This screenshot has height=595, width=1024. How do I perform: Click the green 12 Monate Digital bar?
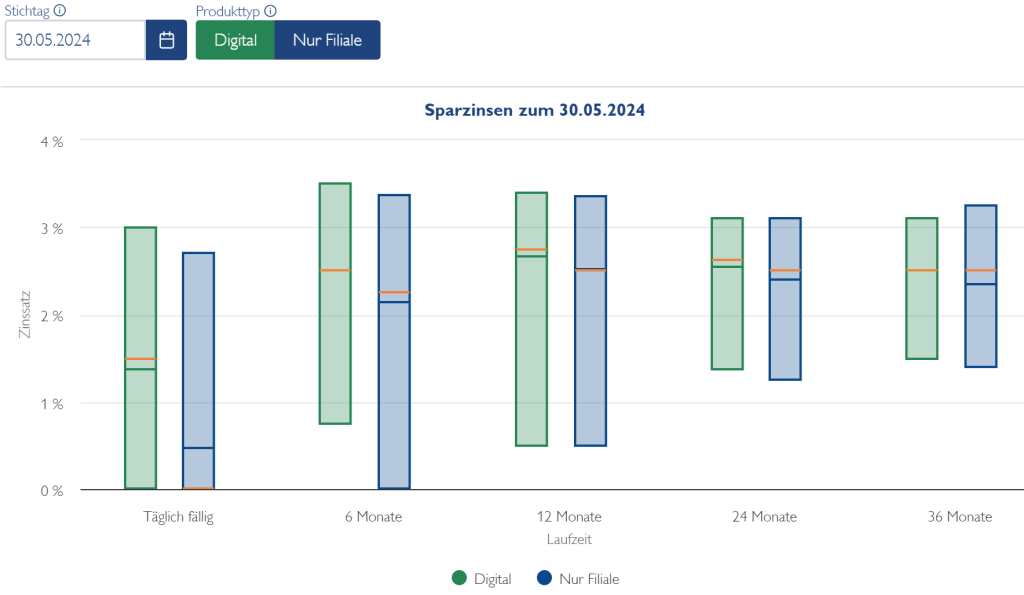click(x=531, y=350)
